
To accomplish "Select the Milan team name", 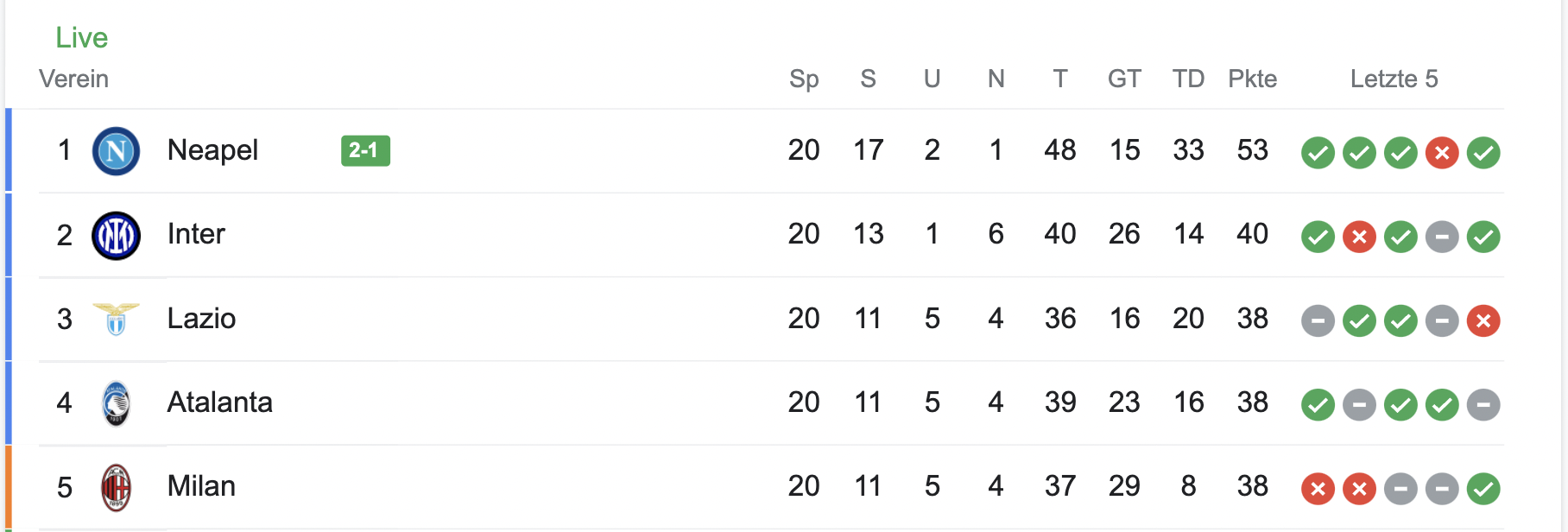I will pos(201,486).
